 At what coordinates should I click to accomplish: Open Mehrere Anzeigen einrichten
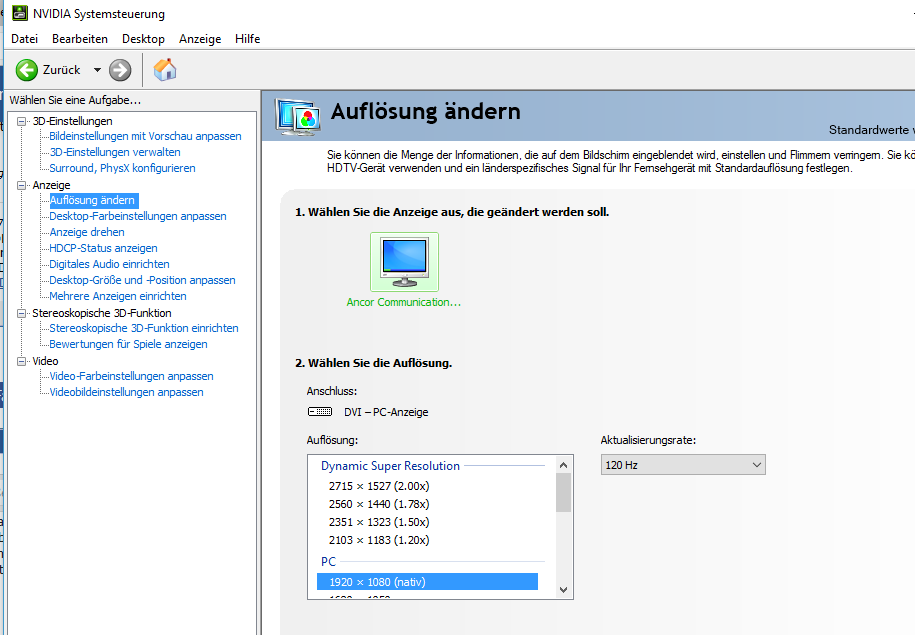point(118,296)
